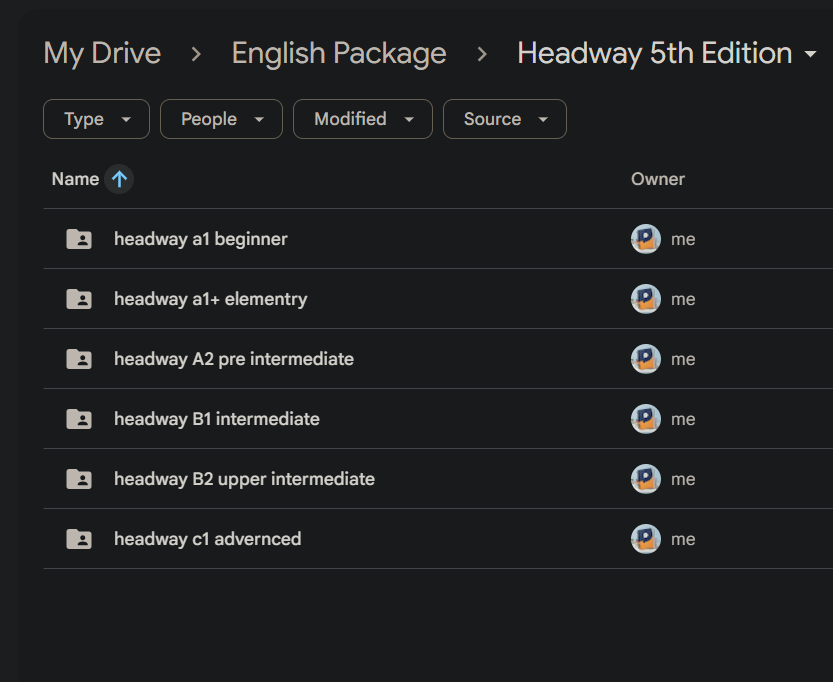Click owner 'me' in headway B1 intermediate row
Image resolution: width=833 pixels, height=682 pixels.
point(683,420)
